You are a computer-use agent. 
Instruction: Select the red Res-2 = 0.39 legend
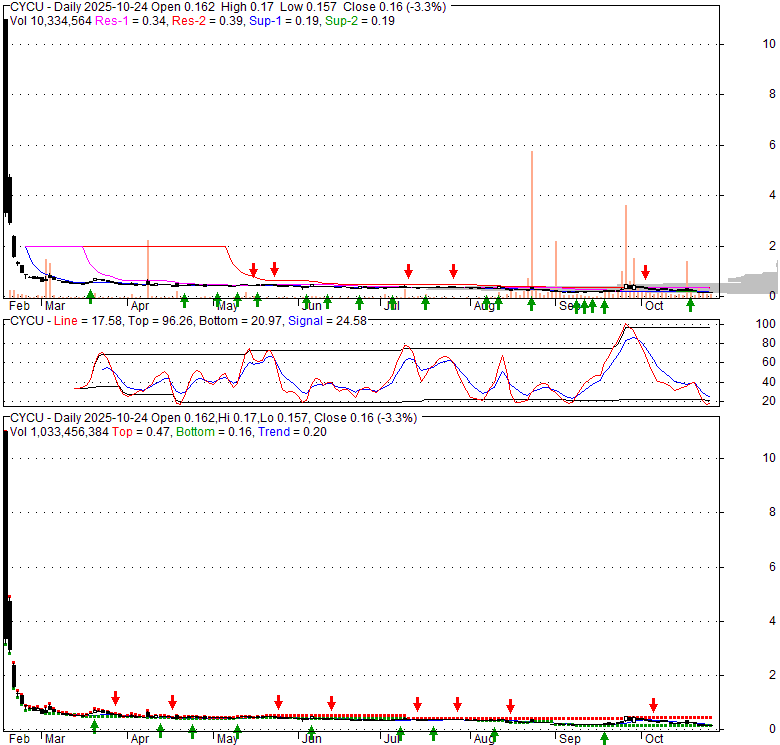tap(207, 21)
